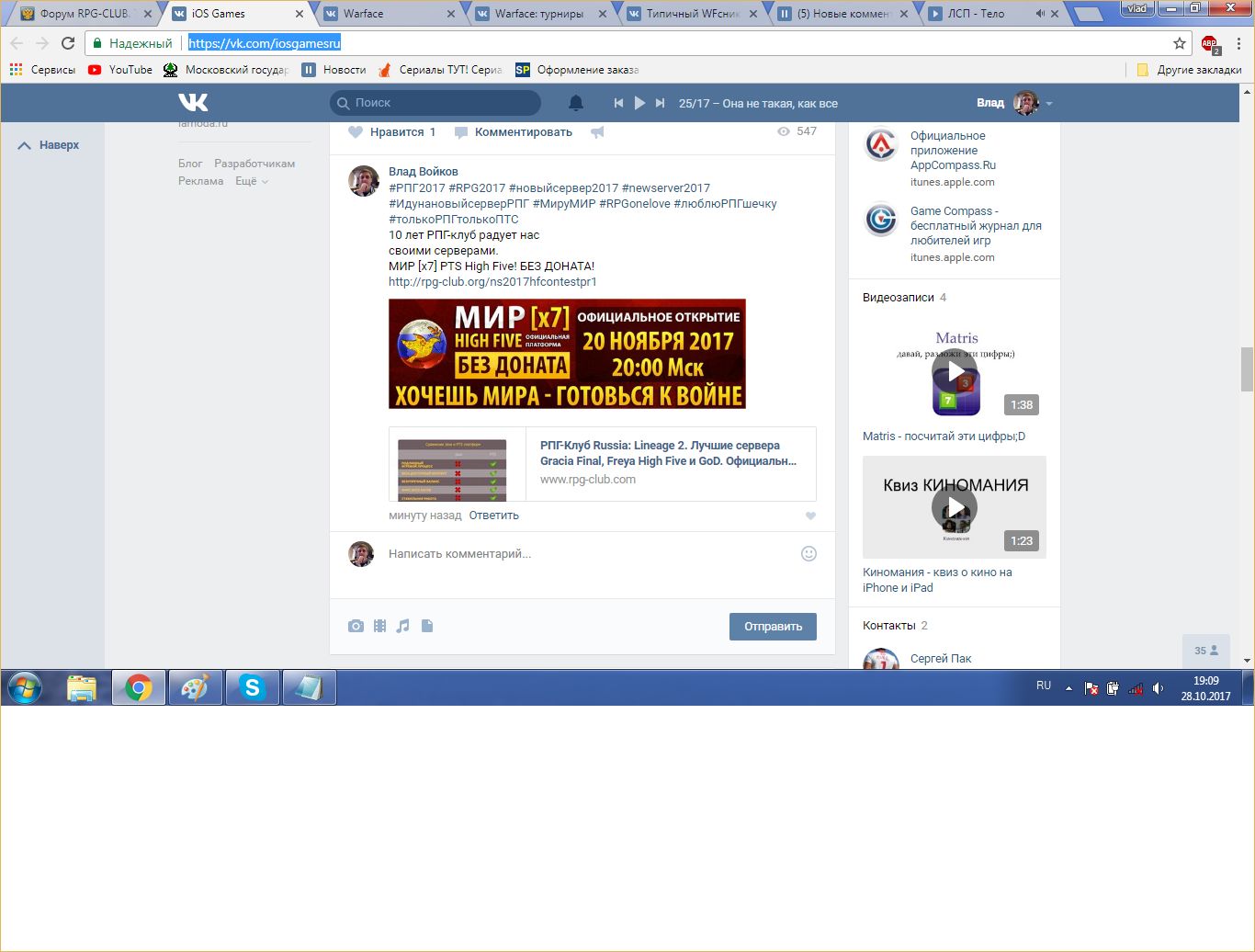Image resolution: width=1255 pixels, height=952 pixels.
Task: Open the system tray volume icon
Action: 1159,687
